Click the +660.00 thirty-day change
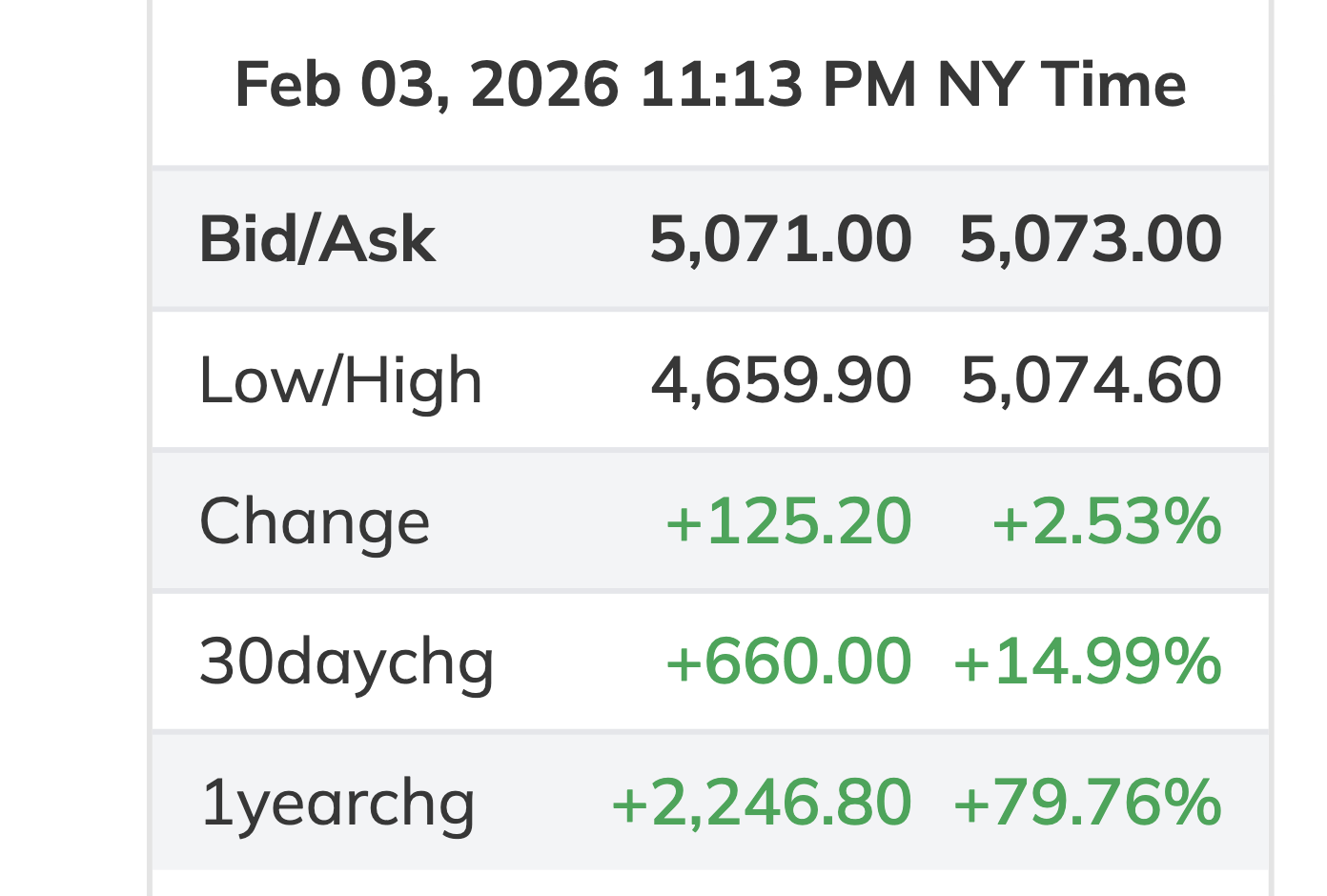The height and width of the screenshot is (896, 1327). pos(787,662)
